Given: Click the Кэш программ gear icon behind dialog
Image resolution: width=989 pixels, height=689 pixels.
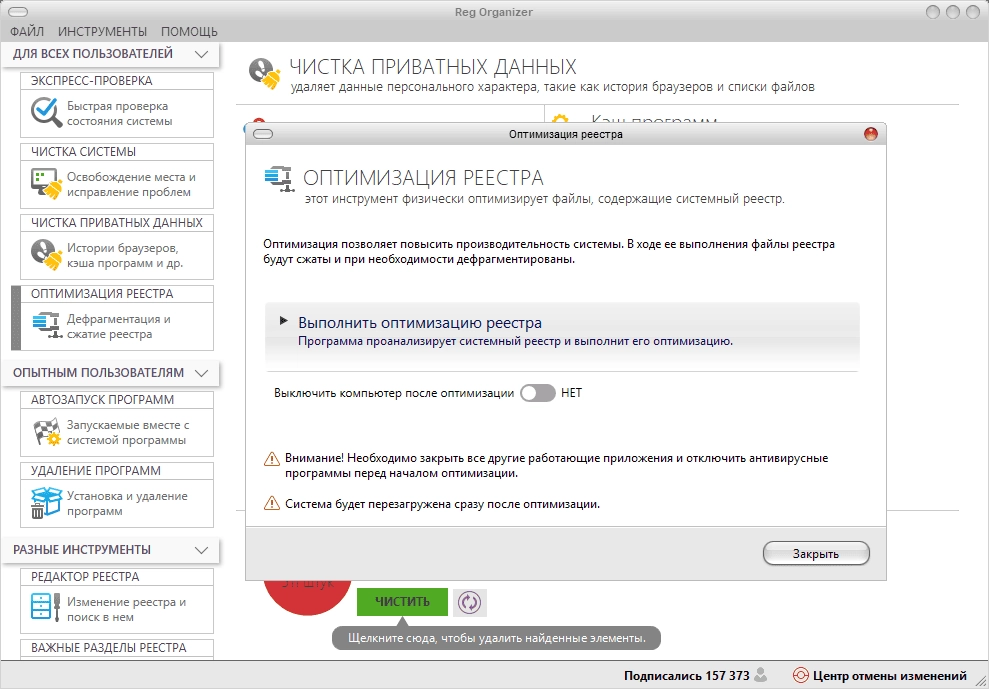Looking at the screenshot, I should click(559, 119).
